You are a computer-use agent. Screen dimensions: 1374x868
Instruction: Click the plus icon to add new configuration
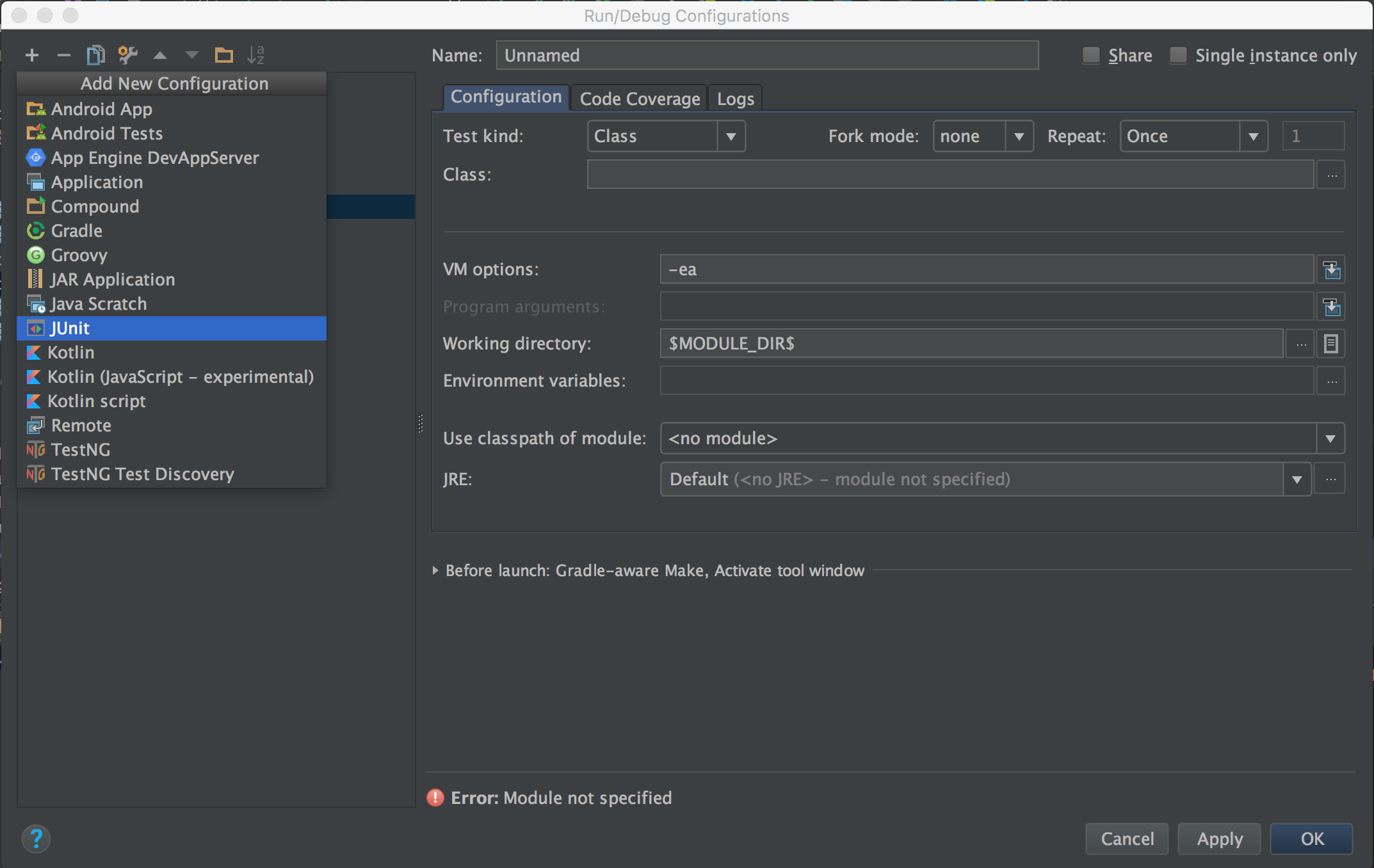pyautogui.click(x=32, y=56)
